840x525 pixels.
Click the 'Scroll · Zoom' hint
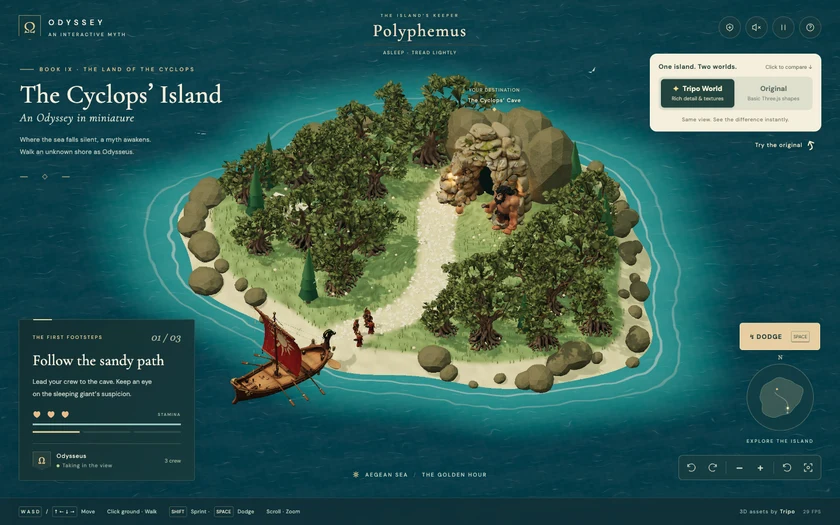(x=283, y=512)
